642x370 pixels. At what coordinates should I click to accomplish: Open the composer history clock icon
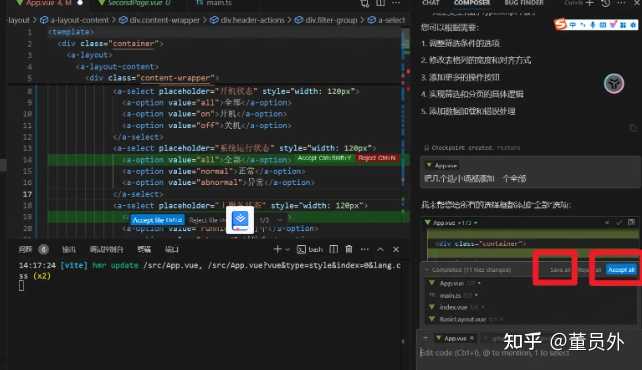[x=606, y=3]
